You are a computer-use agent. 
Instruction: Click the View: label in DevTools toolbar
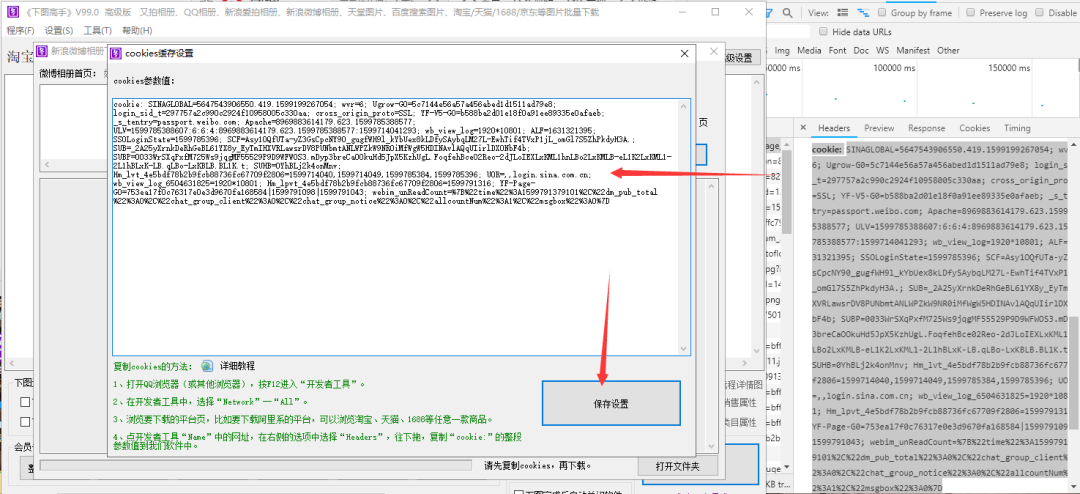(x=818, y=12)
